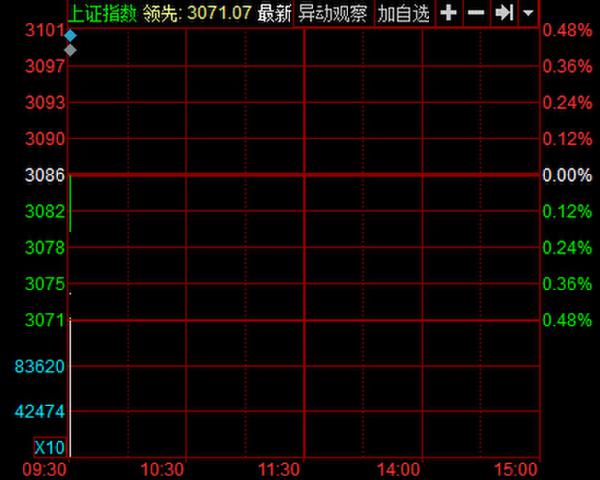
Task: Click the minus zoom-out icon
Action: 476,13
